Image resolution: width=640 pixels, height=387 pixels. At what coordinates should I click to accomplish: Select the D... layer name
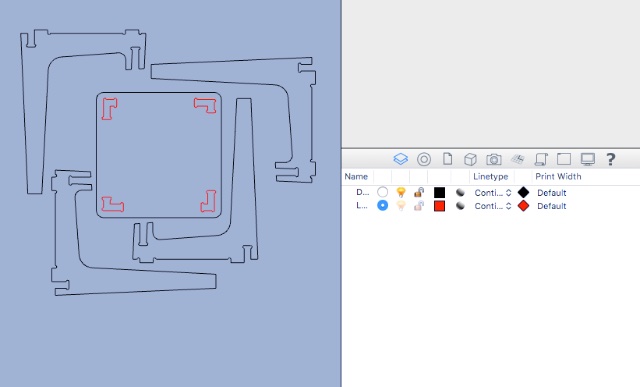[362, 192]
